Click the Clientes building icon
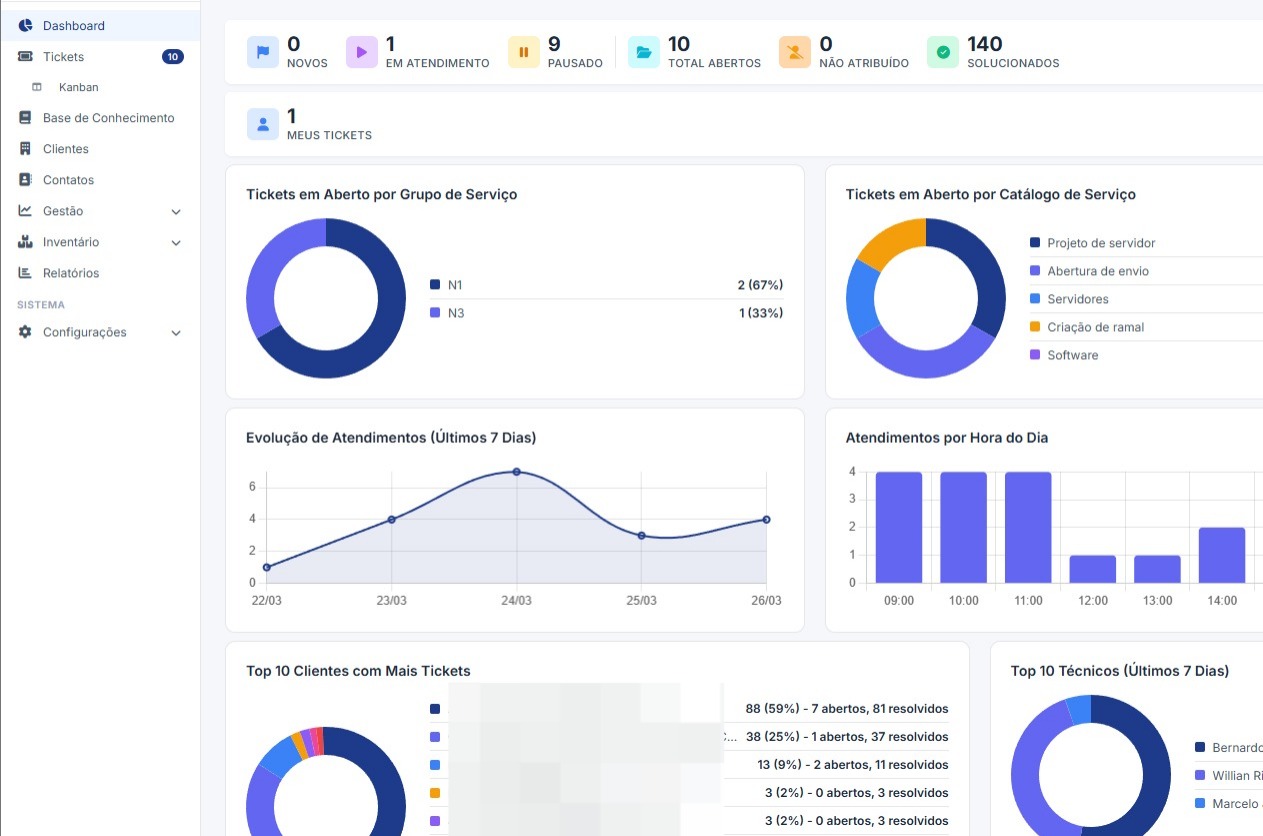Image resolution: width=1263 pixels, height=836 pixels. [x=25, y=149]
